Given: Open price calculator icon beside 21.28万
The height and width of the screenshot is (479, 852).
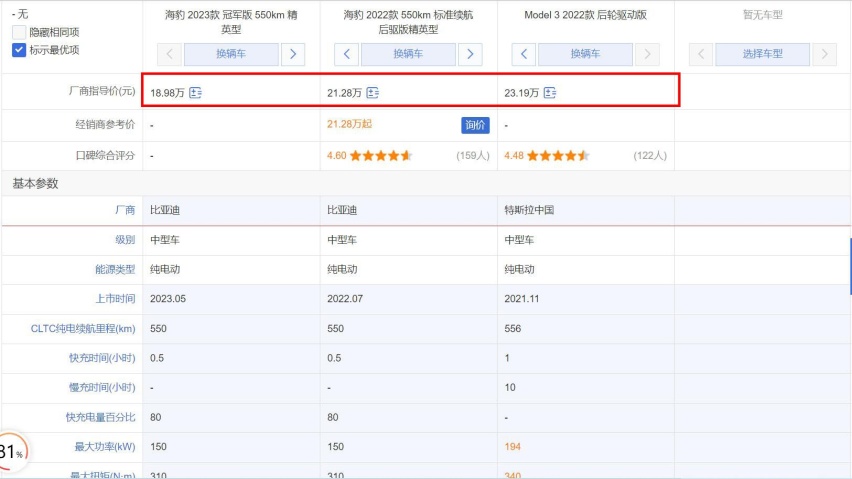Looking at the screenshot, I should [x=373, y=93].
